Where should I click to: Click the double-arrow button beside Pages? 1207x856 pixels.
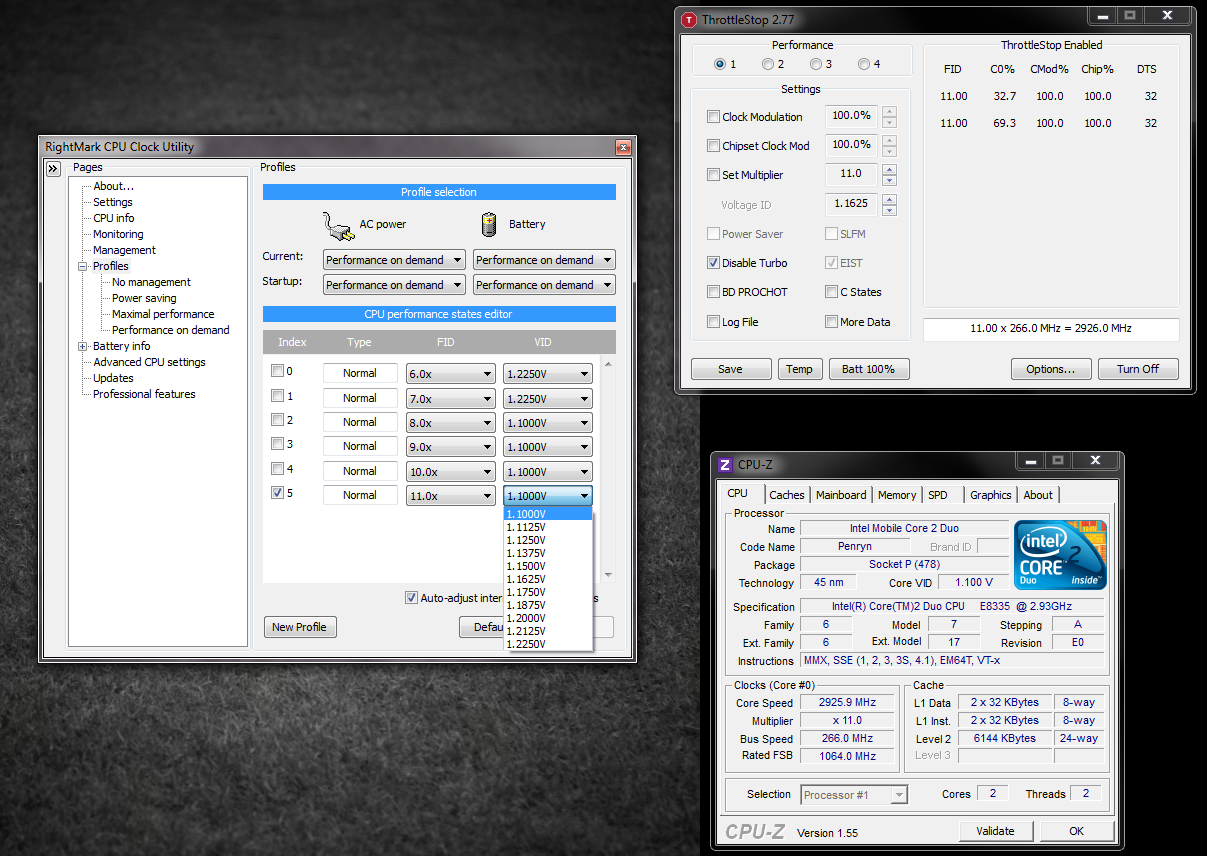[53, 169]
